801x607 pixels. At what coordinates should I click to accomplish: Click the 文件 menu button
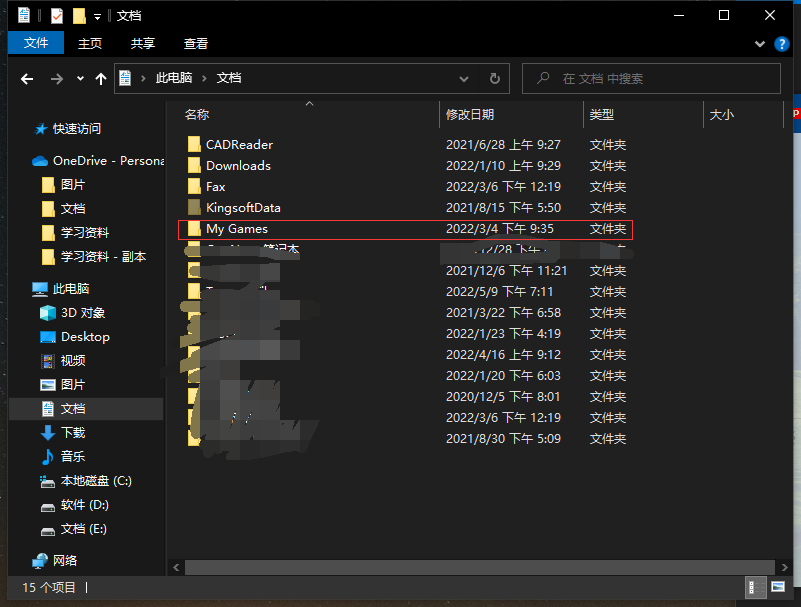[36, 43]
